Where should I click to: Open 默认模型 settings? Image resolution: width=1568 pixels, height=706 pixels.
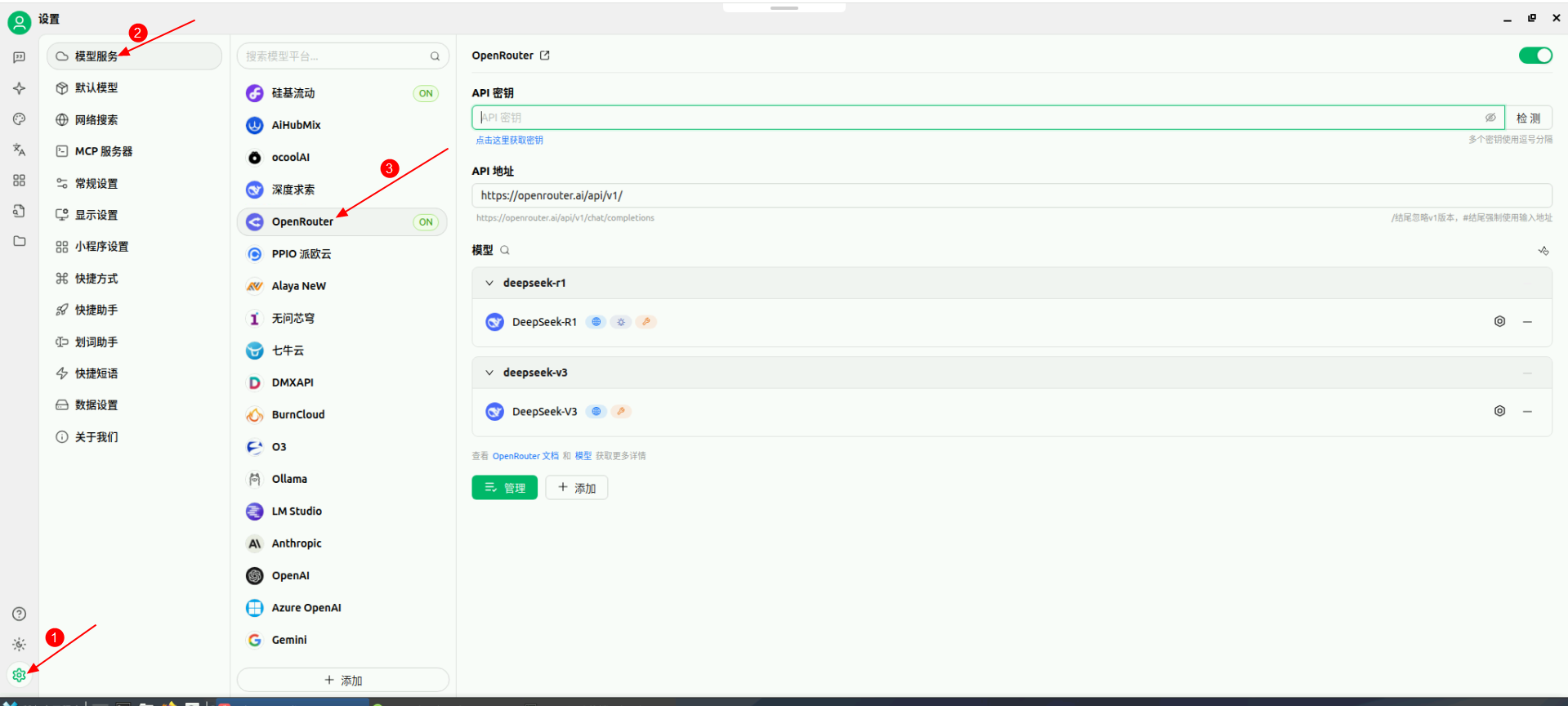pos(135,87)
